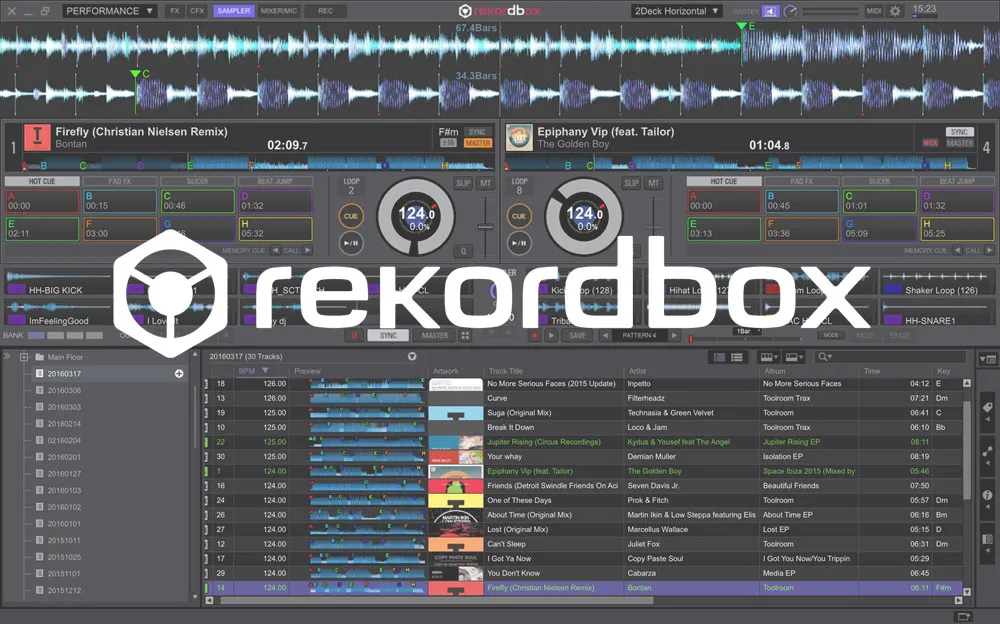Click deck 1 CUE button
The width and height of the screenshot is (1000, 624).
pyautogui.click(x=351, y=216)
